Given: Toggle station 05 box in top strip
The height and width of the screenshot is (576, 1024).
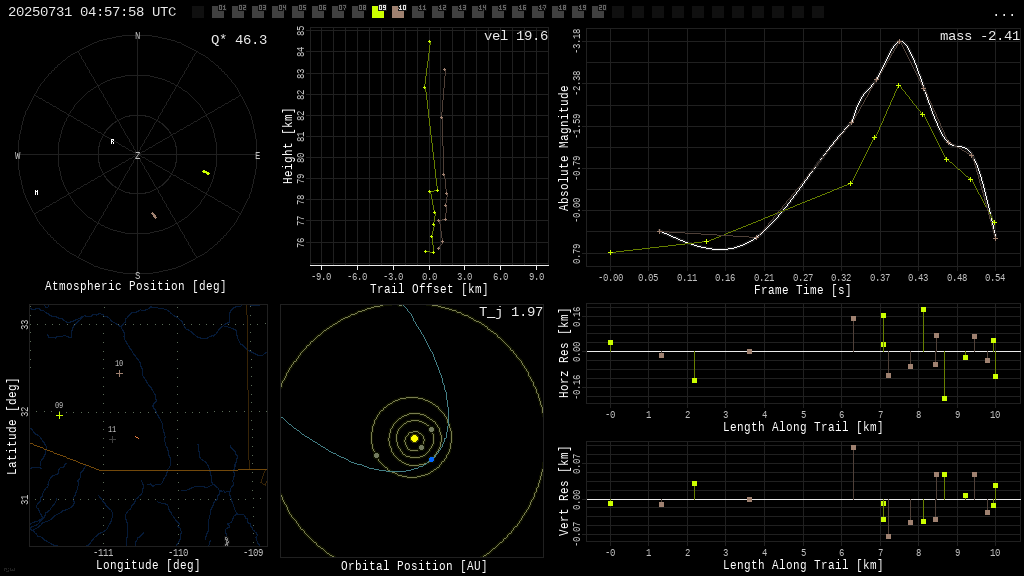Looking at the screenshot, I should [298, 12].
